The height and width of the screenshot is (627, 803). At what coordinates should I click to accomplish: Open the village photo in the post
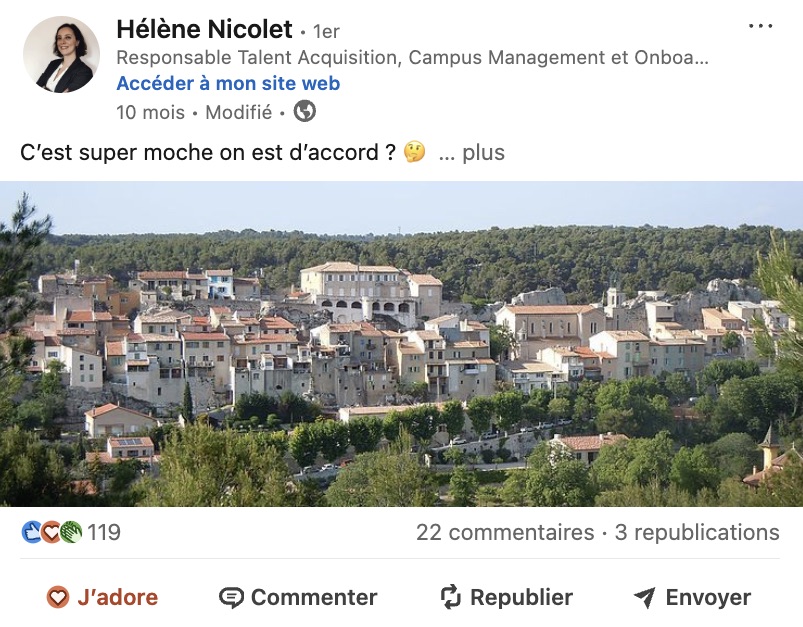coord(402,344)
